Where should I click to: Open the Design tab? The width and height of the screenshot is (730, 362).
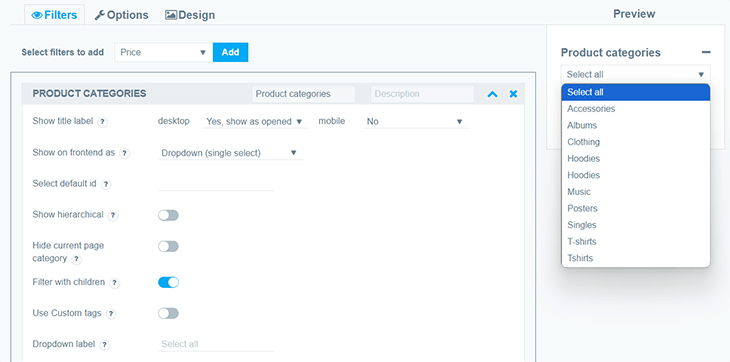(x=190, y=15)
